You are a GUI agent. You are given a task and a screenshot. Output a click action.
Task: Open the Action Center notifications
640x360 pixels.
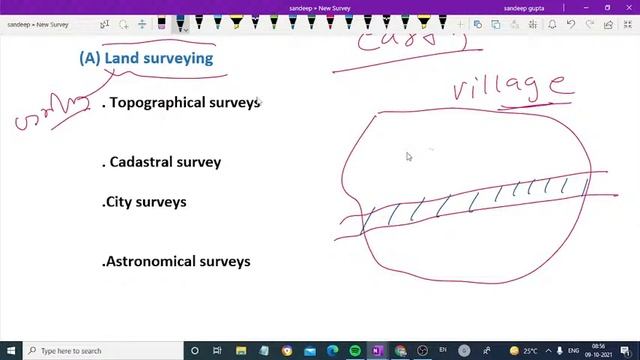625,351
